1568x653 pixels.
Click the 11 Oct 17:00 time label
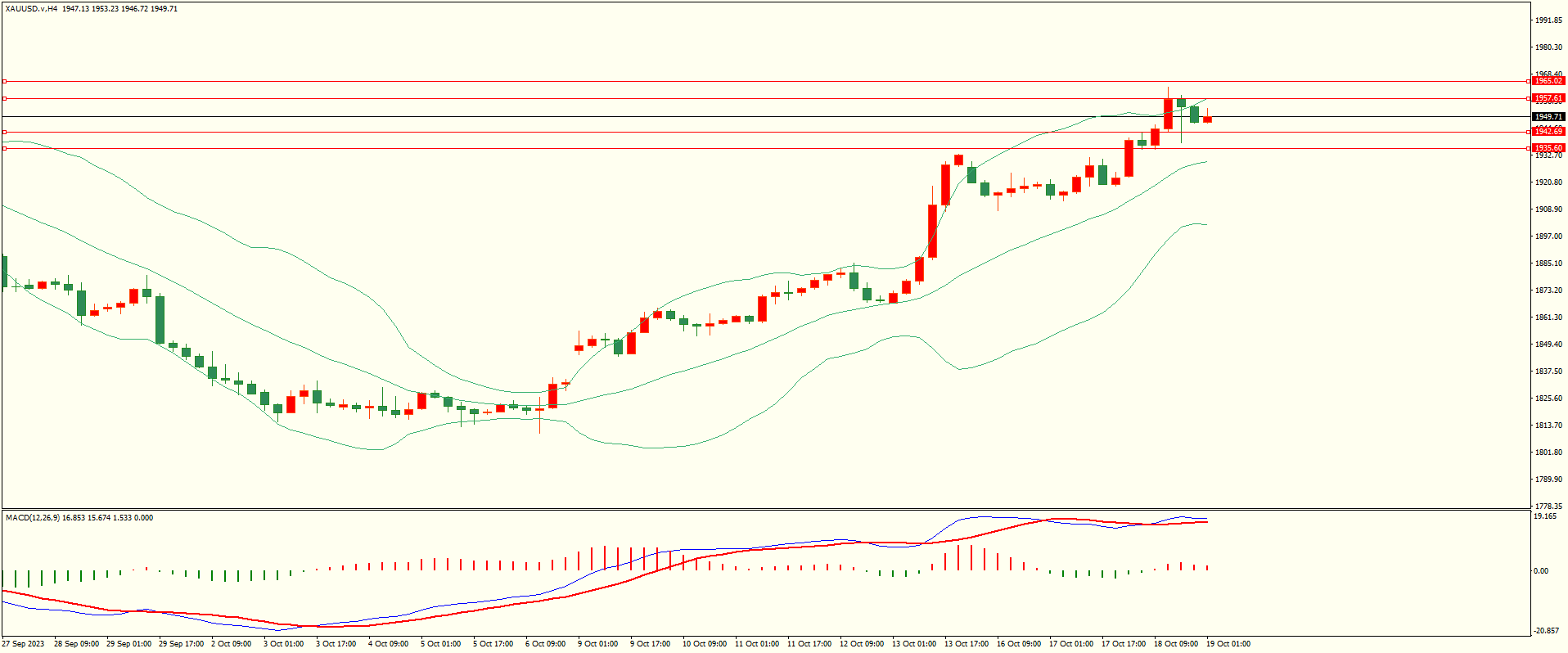point(809,644)
